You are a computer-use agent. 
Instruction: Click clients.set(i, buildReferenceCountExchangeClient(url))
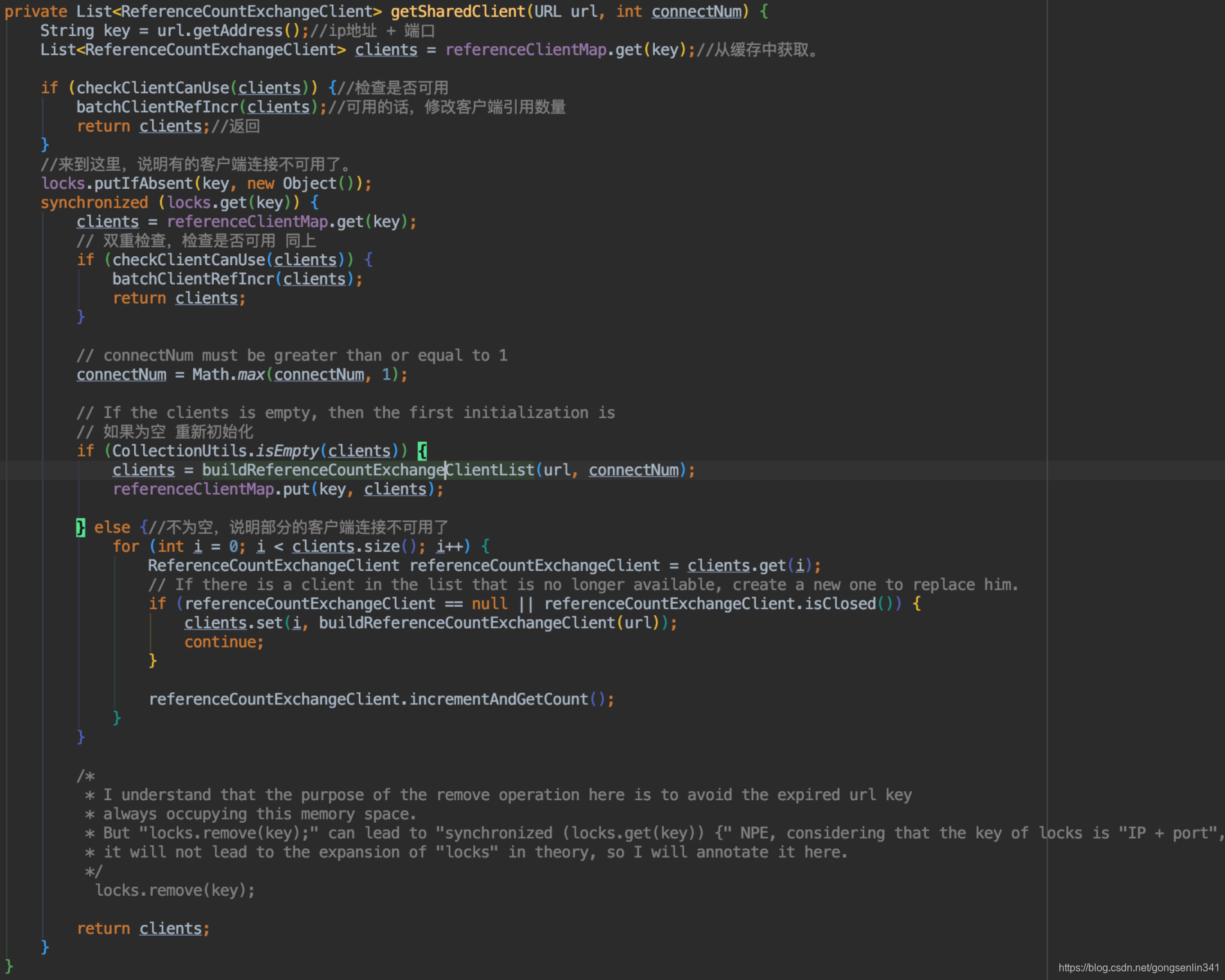point(427,623)
